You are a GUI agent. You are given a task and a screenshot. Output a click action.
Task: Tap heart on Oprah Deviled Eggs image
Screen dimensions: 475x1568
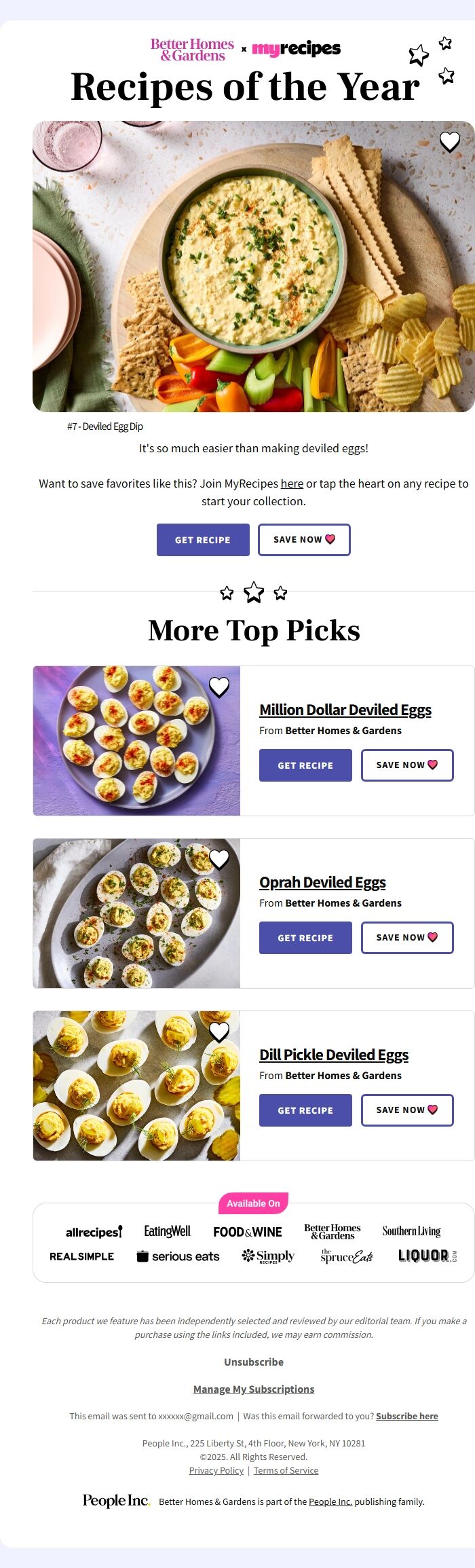218,860
